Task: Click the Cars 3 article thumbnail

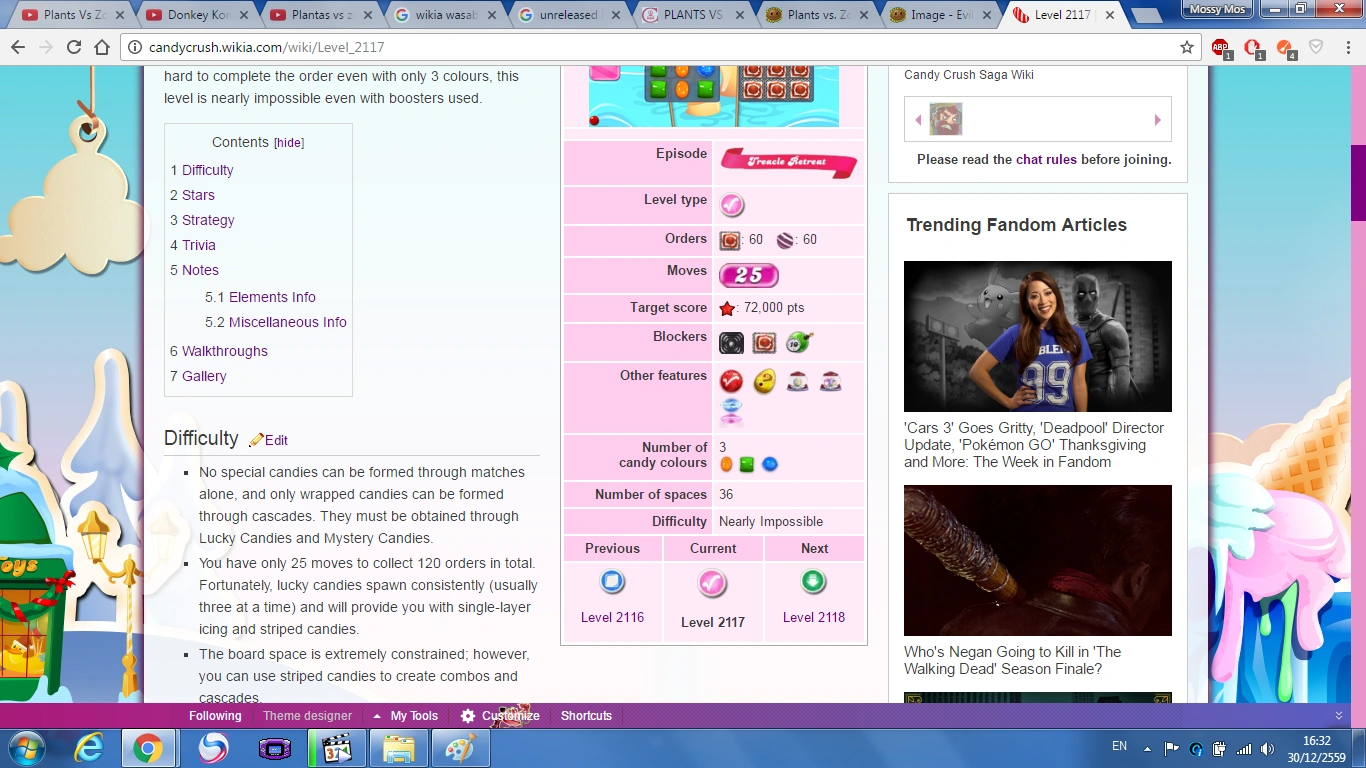Action: pos(1037,336)
